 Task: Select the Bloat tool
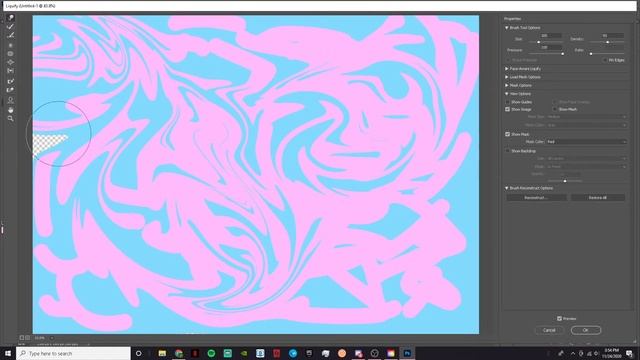(x=10, y=62)
